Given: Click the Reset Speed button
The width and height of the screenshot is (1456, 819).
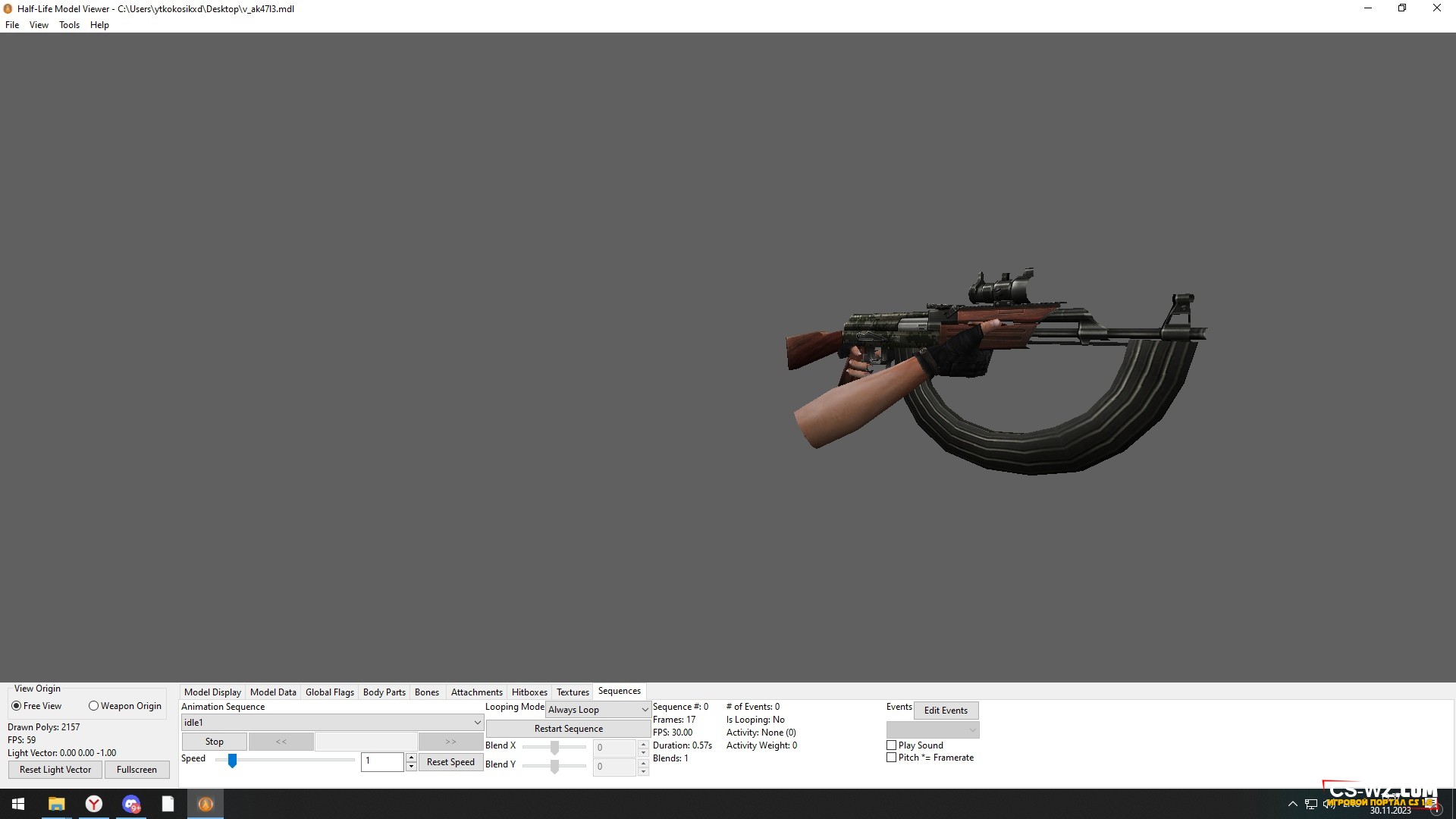Looking at the screenshot, I should tap(450, 762).
